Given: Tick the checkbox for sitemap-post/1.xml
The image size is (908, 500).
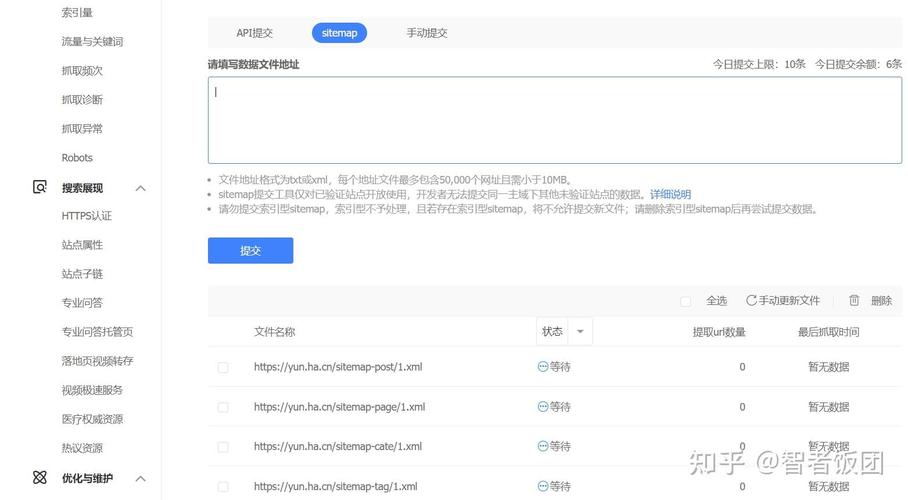Looking at the screenshot, I should click(x=223, y=368).
